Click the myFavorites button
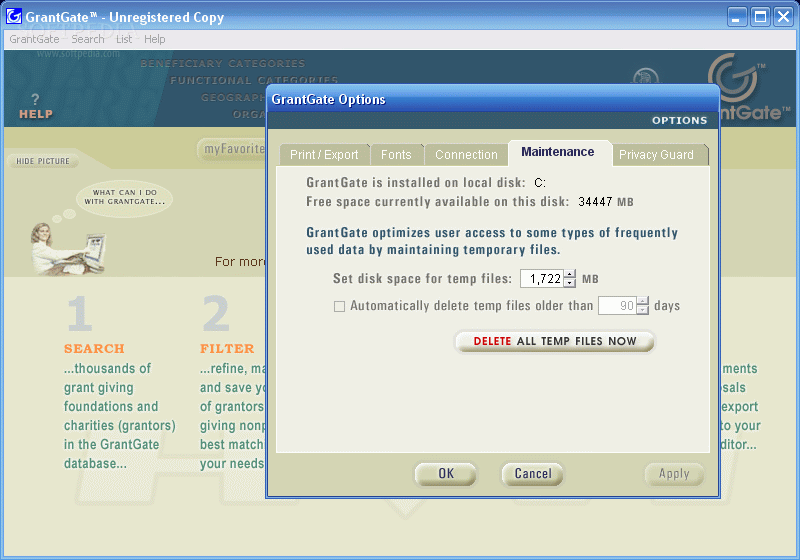Screen dimensions: 800x560 (x=232, y=149)
